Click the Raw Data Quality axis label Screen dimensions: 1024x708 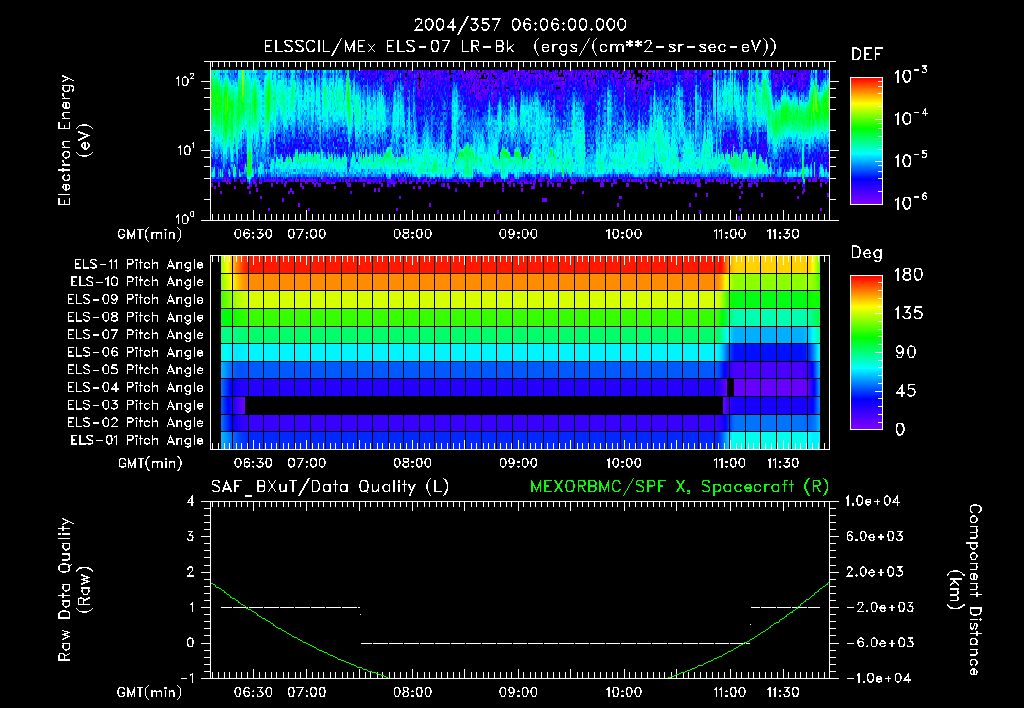(x=74, y=590)
